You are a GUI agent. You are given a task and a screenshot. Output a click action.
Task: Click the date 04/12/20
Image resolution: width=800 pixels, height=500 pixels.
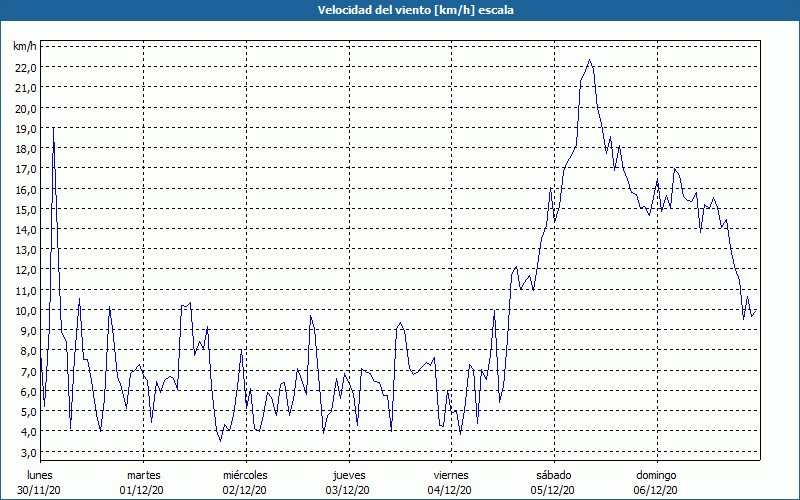pyautogui.click(x=450, y=490)
